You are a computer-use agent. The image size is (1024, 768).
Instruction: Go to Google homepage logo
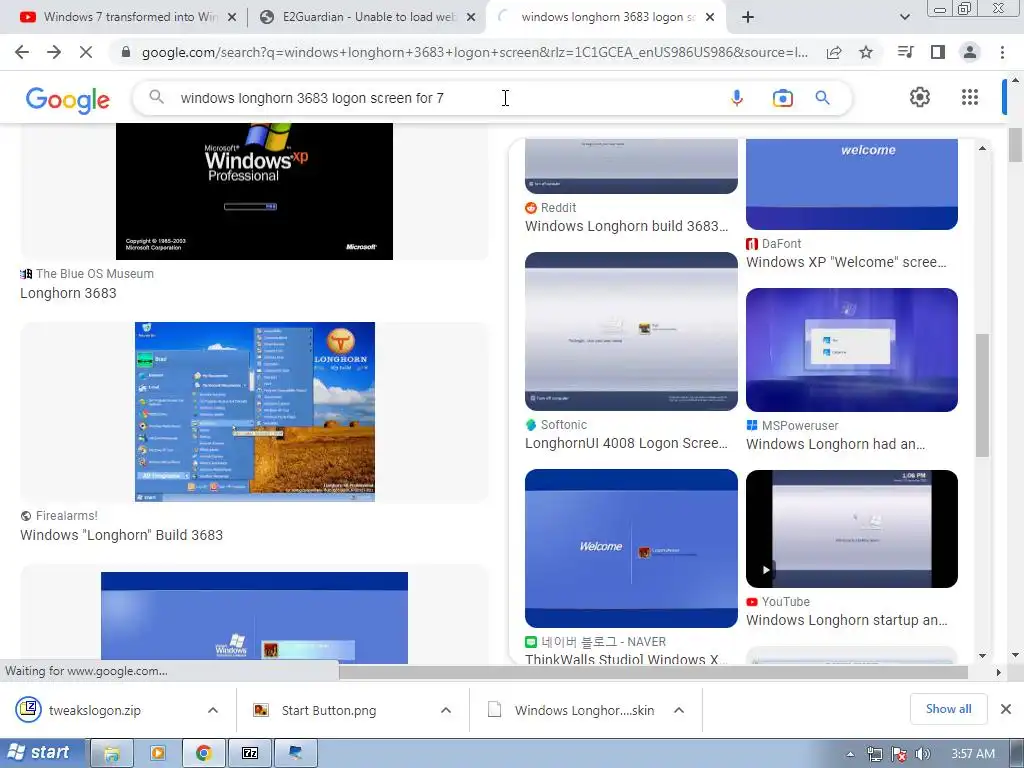(x=68, y=99)
